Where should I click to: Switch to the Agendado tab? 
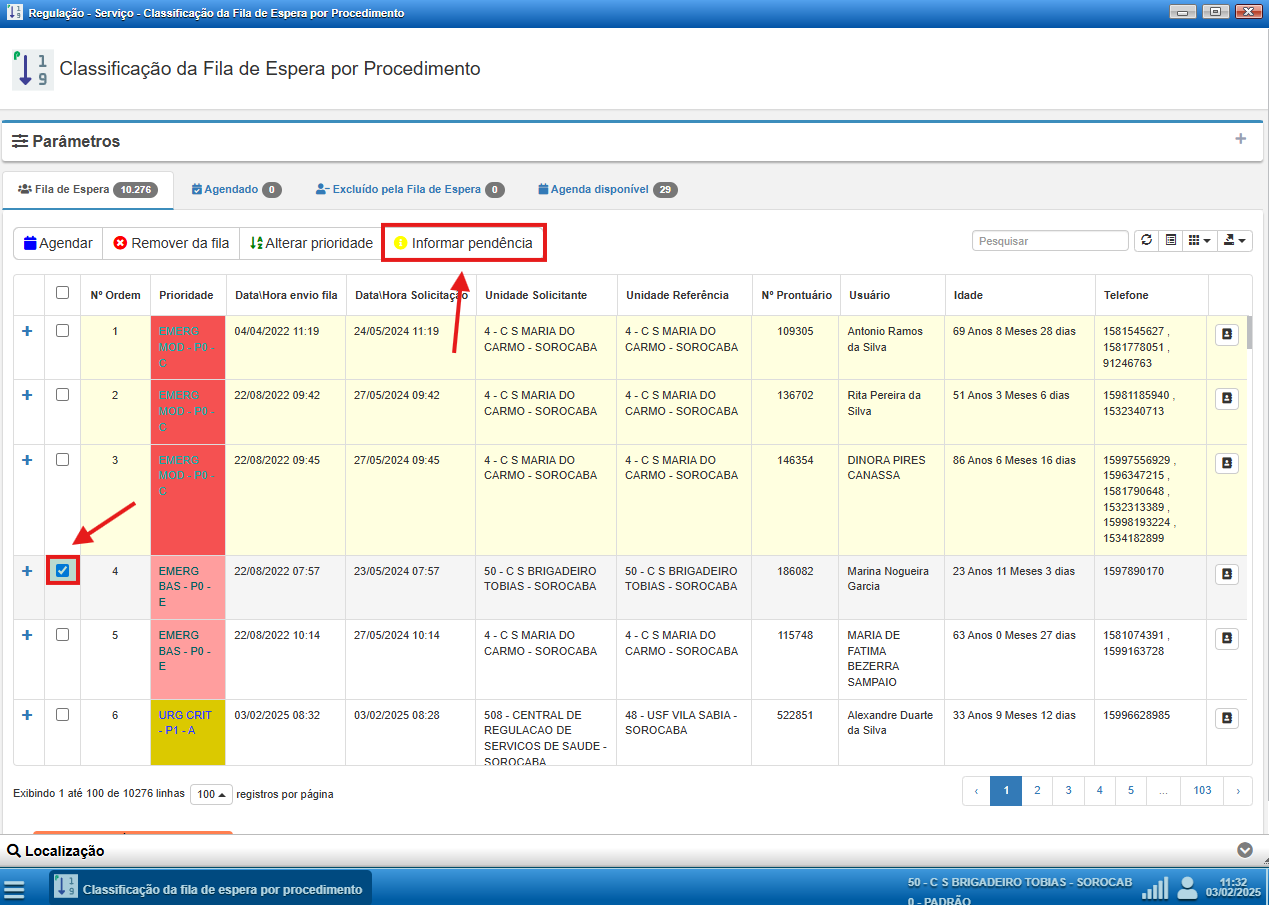coord(235,189)
